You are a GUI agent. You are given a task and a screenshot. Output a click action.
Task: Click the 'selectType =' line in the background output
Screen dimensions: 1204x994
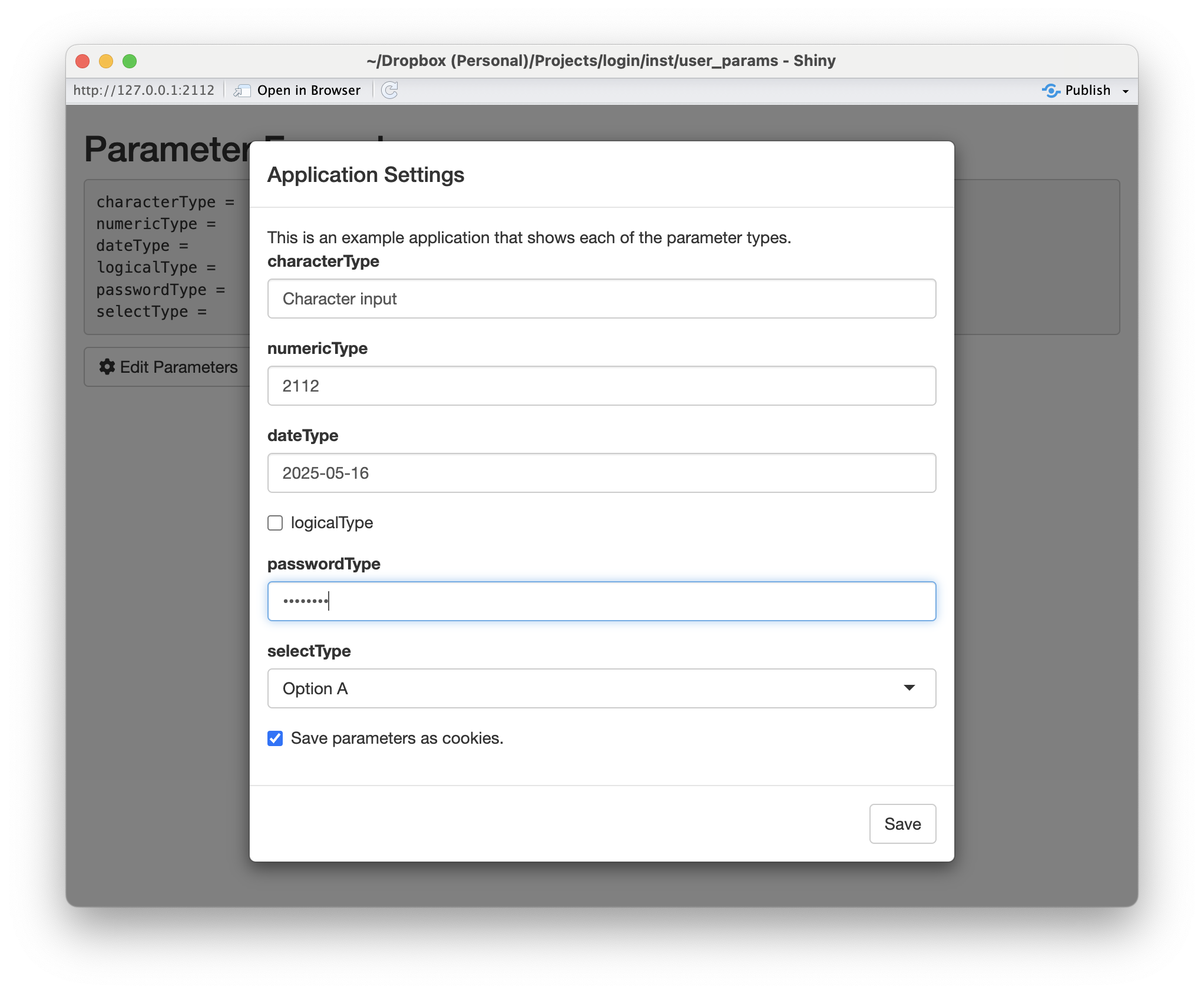point(151,312)
